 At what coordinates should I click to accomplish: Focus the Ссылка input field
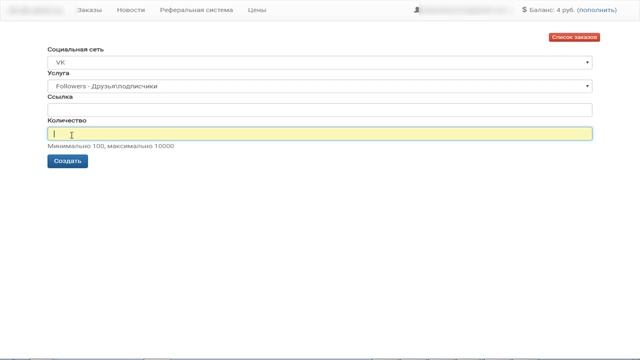click(320, 110)
